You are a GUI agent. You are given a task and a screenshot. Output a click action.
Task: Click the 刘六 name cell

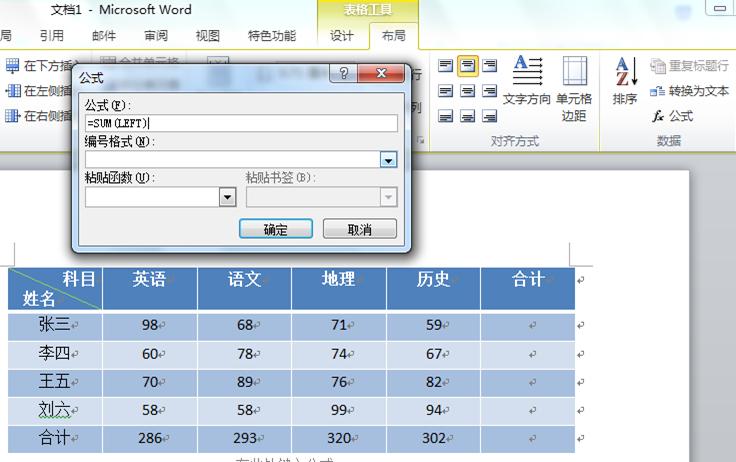(55, 411)
